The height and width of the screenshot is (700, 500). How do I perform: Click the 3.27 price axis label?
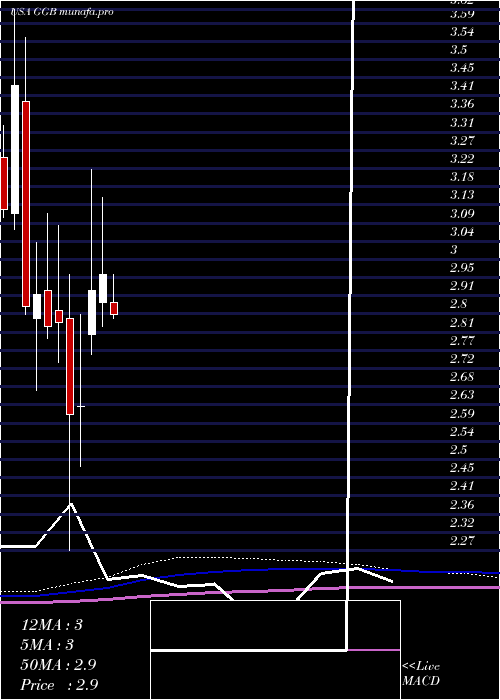point(462,141)
